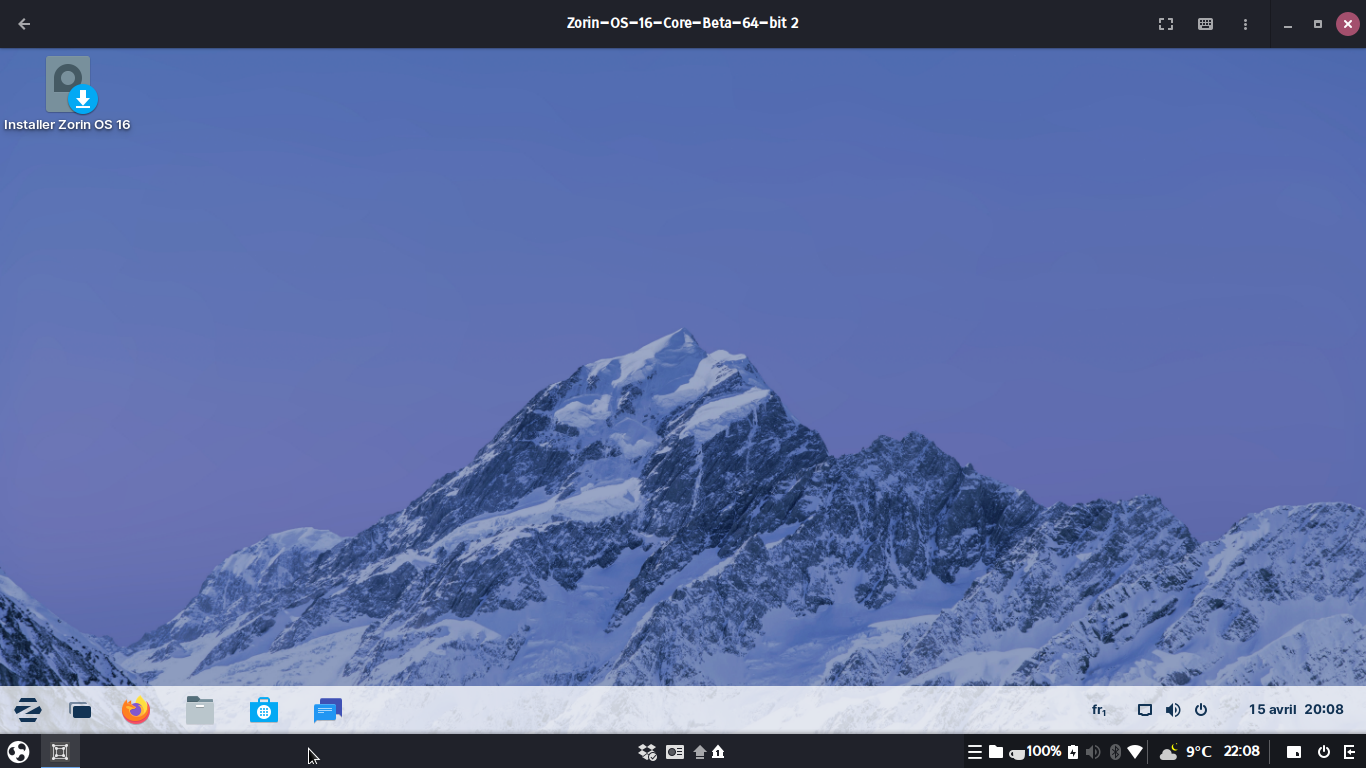The height and width of the screenshot is (768, 1366).
Task: Open the guest power menu
Action: point(1201,710)
